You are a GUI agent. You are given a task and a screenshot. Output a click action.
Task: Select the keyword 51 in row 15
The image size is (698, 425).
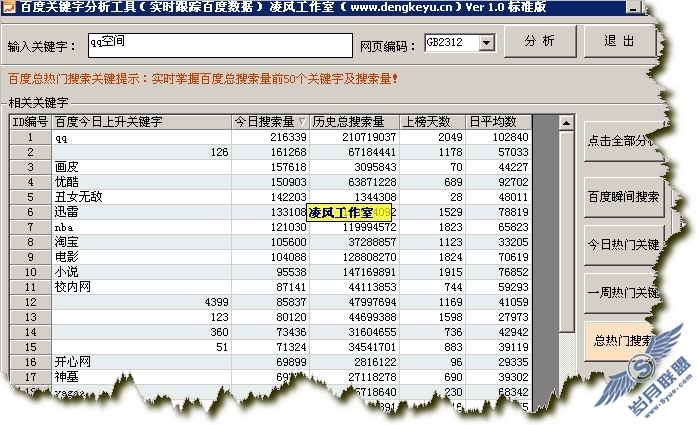pos(142,348)
